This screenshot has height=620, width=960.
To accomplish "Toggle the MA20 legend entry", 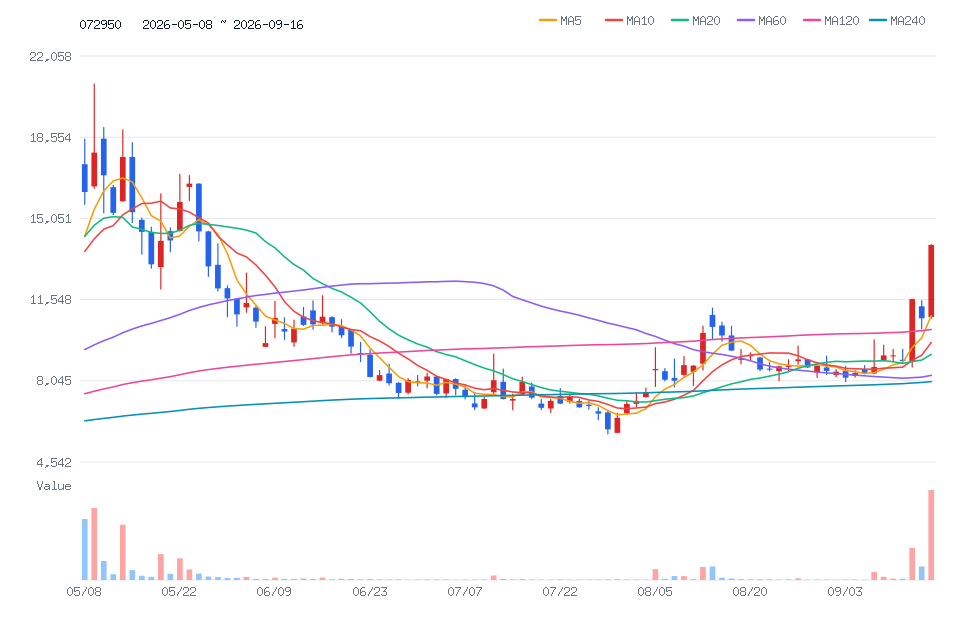I will click(696, 21).
